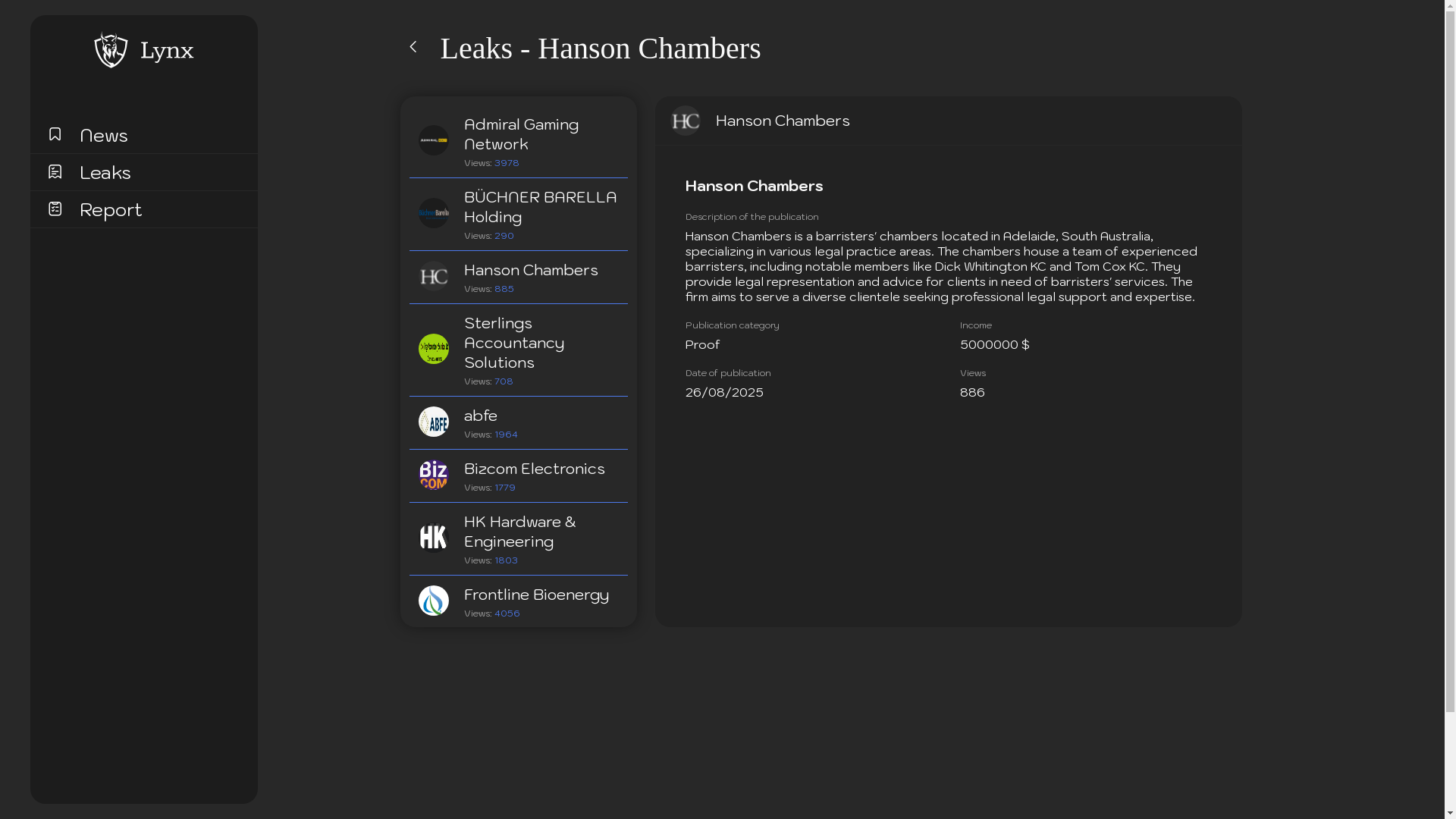
Task: Click the Frontline Bioenergy flame logo
Action: pos(434,601)
